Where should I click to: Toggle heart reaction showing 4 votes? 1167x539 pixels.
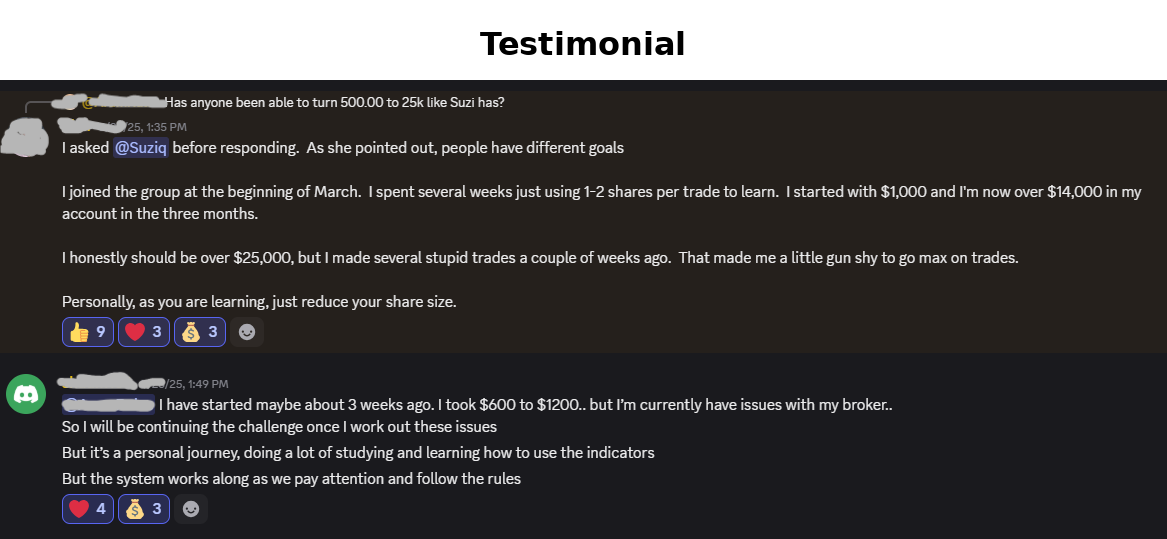tap(88, 509)
